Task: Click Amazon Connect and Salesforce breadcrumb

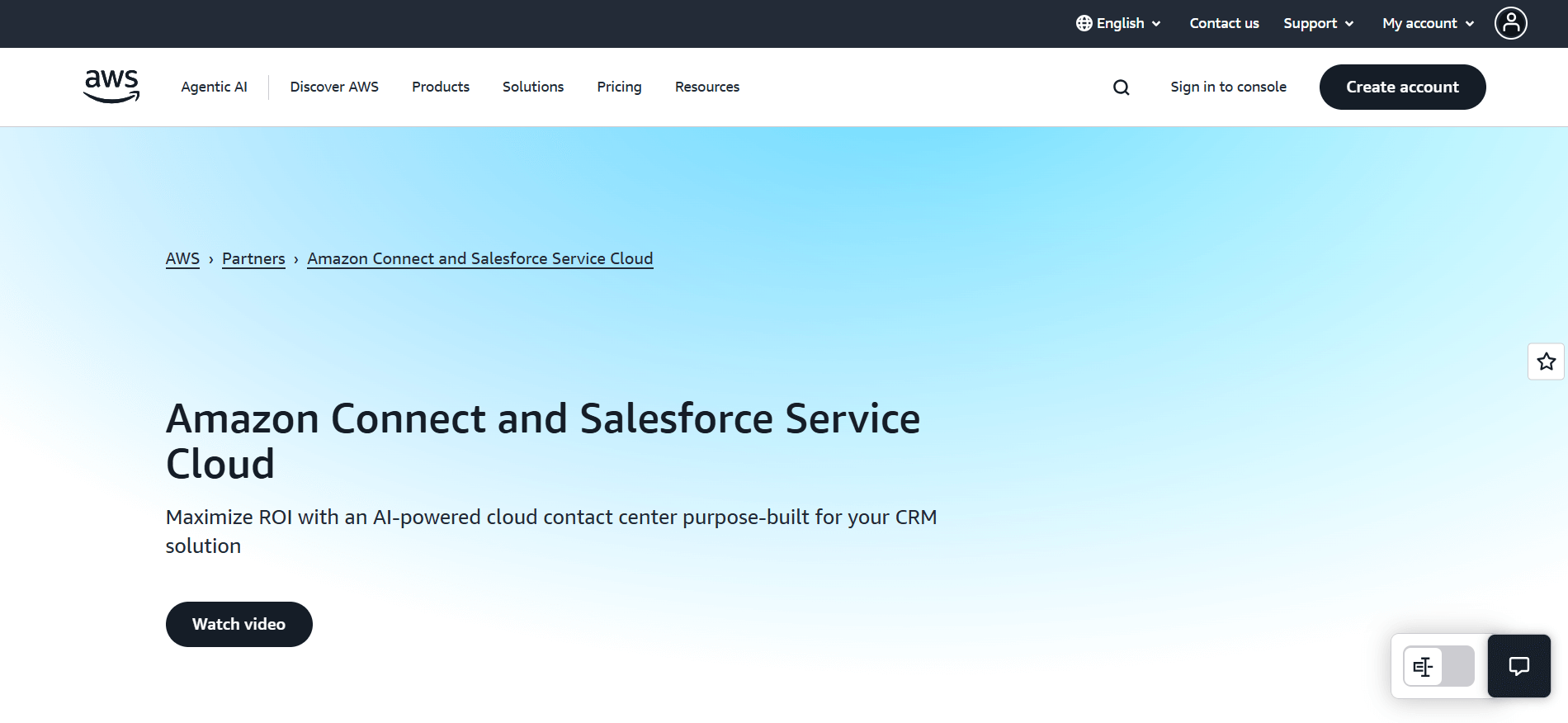Action: [x=480, y=258]
